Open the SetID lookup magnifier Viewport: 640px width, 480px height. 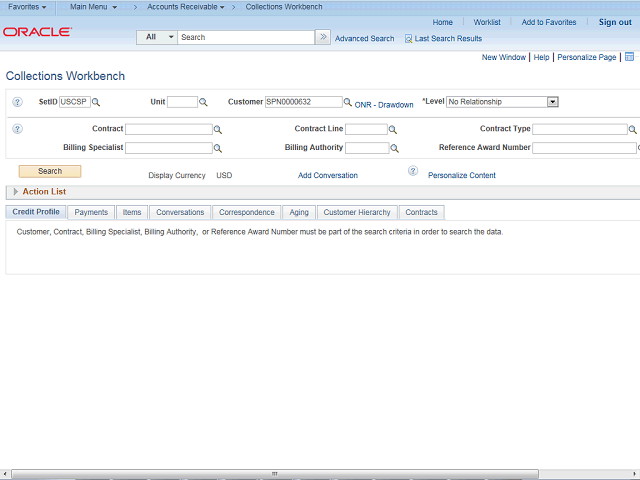(x=96, y=102)
